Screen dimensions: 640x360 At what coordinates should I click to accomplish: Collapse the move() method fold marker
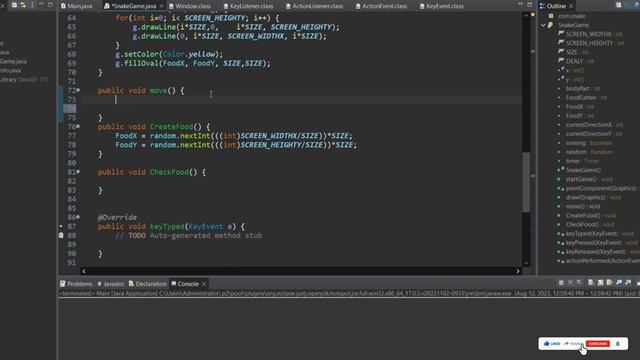78,90
